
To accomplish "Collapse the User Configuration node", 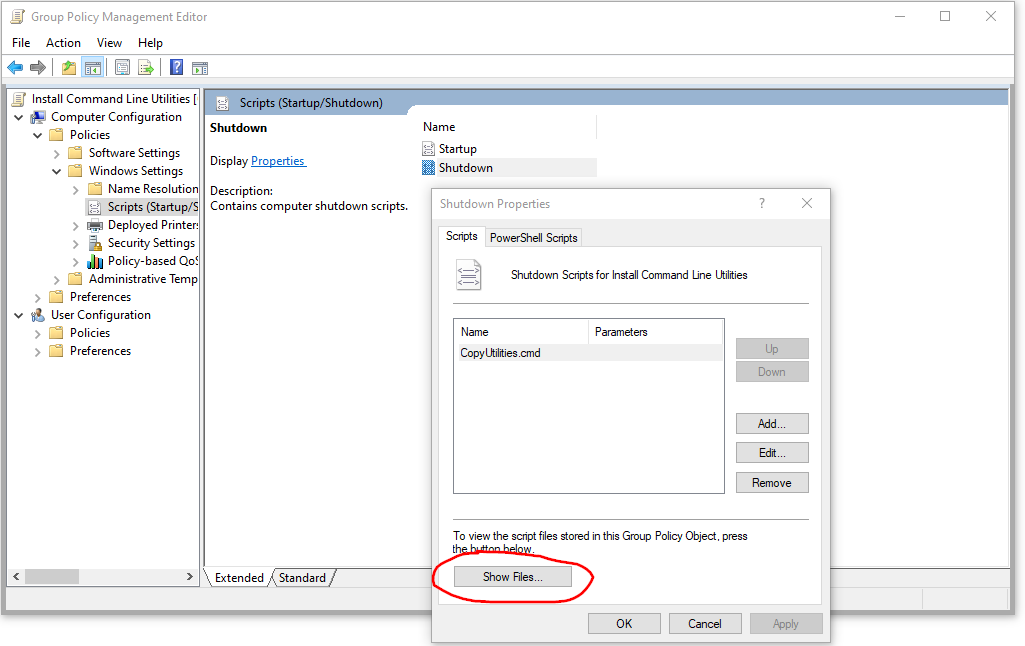I will (18, 316).
